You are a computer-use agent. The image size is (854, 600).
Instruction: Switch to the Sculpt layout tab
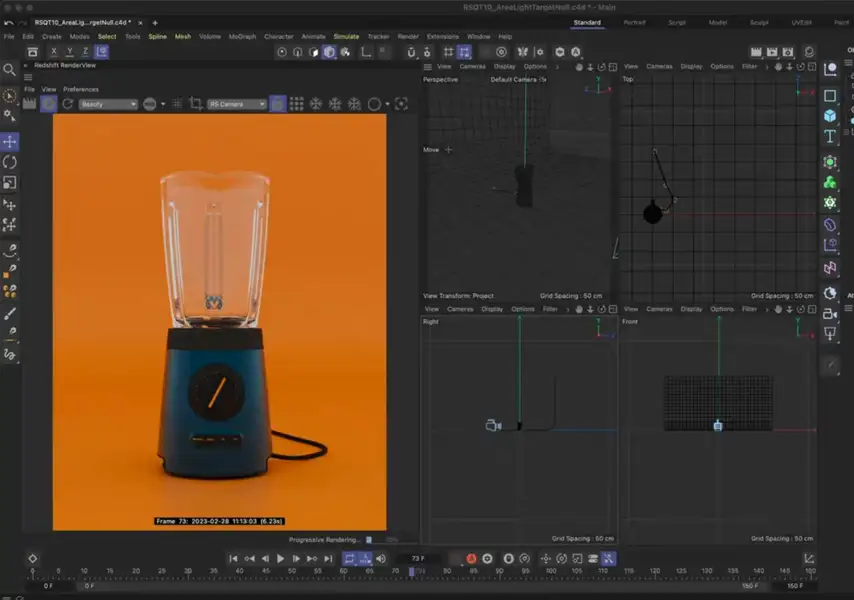coord(759,22)
